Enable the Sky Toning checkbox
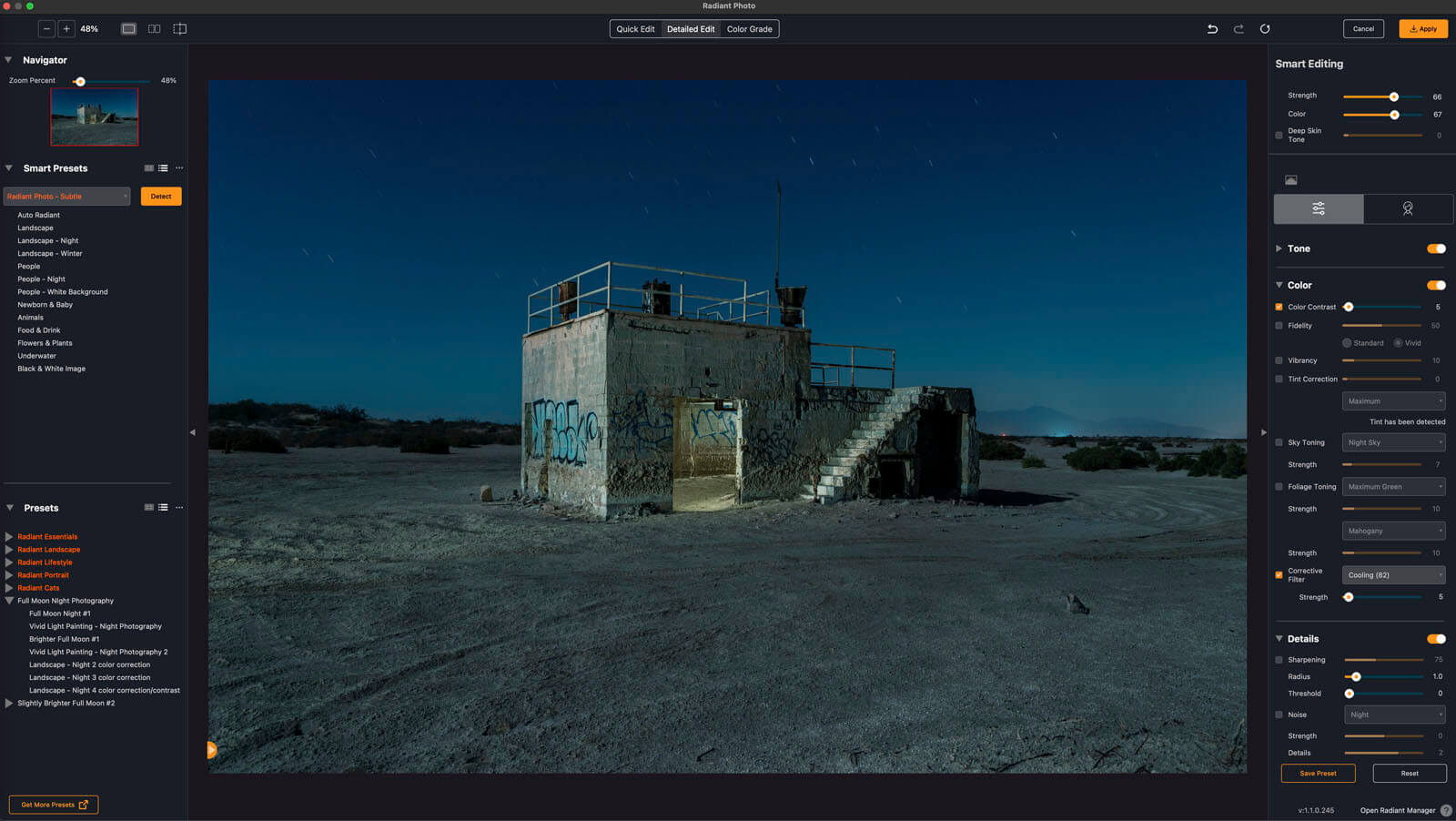The height and width of the screenshot is (821, 1456). click(1279, 442)
